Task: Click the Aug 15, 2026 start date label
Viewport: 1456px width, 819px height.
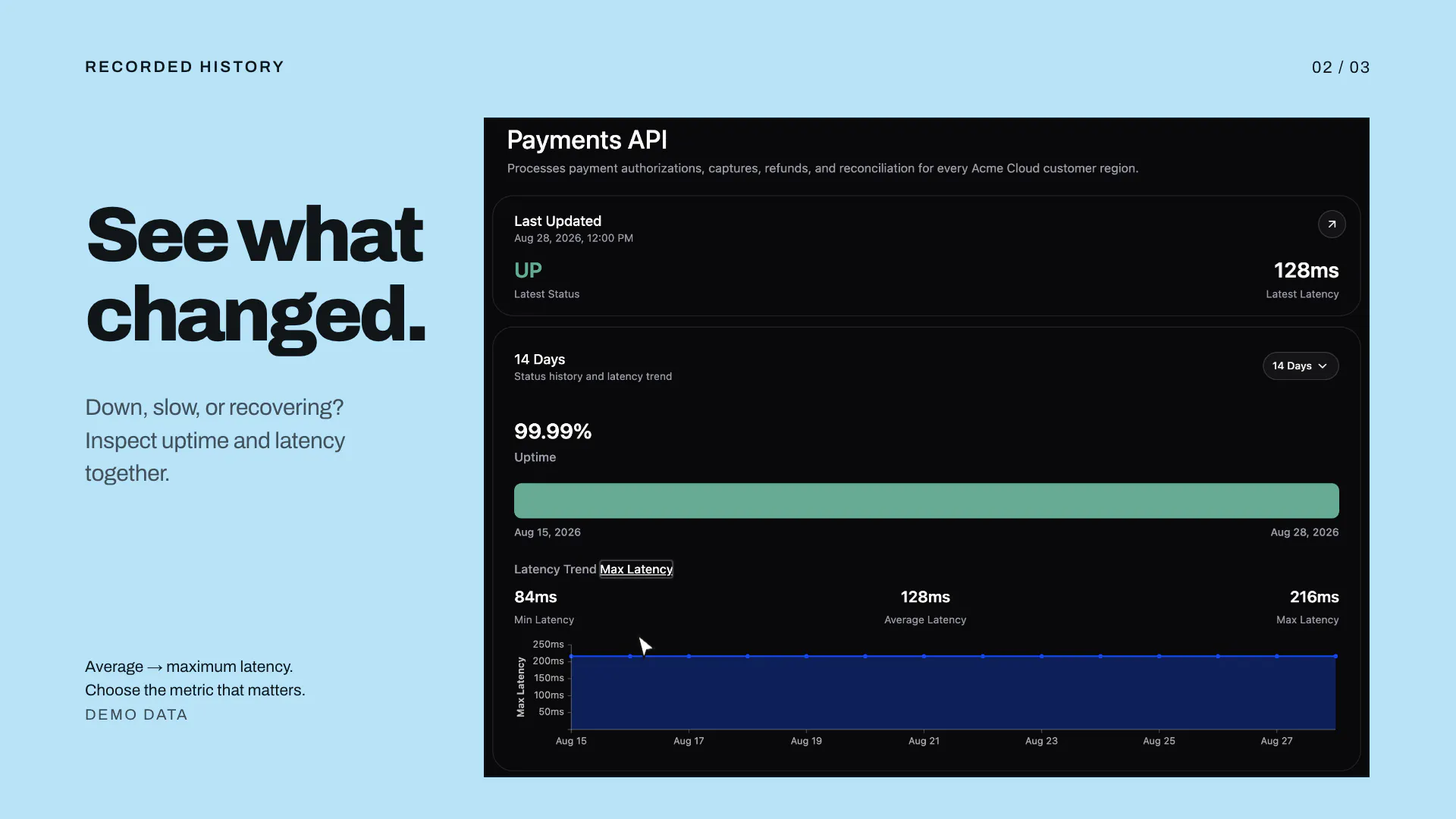Action: (548, 532)
